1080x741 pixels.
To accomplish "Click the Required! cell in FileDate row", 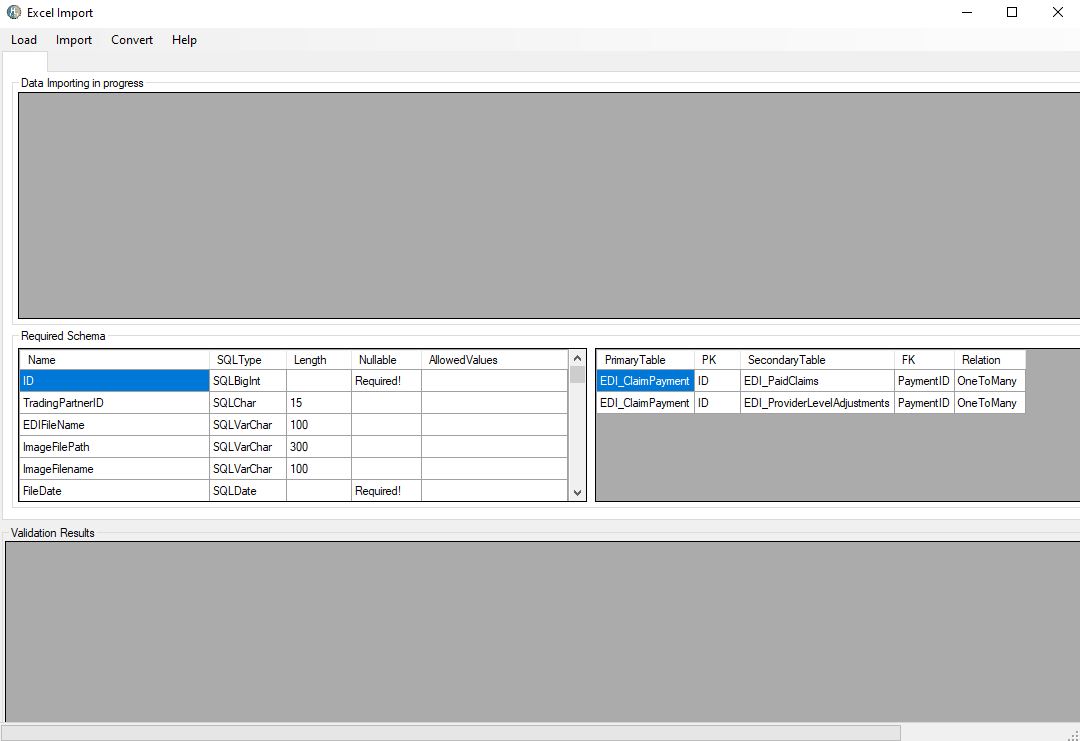I will (x=386, y=490).
